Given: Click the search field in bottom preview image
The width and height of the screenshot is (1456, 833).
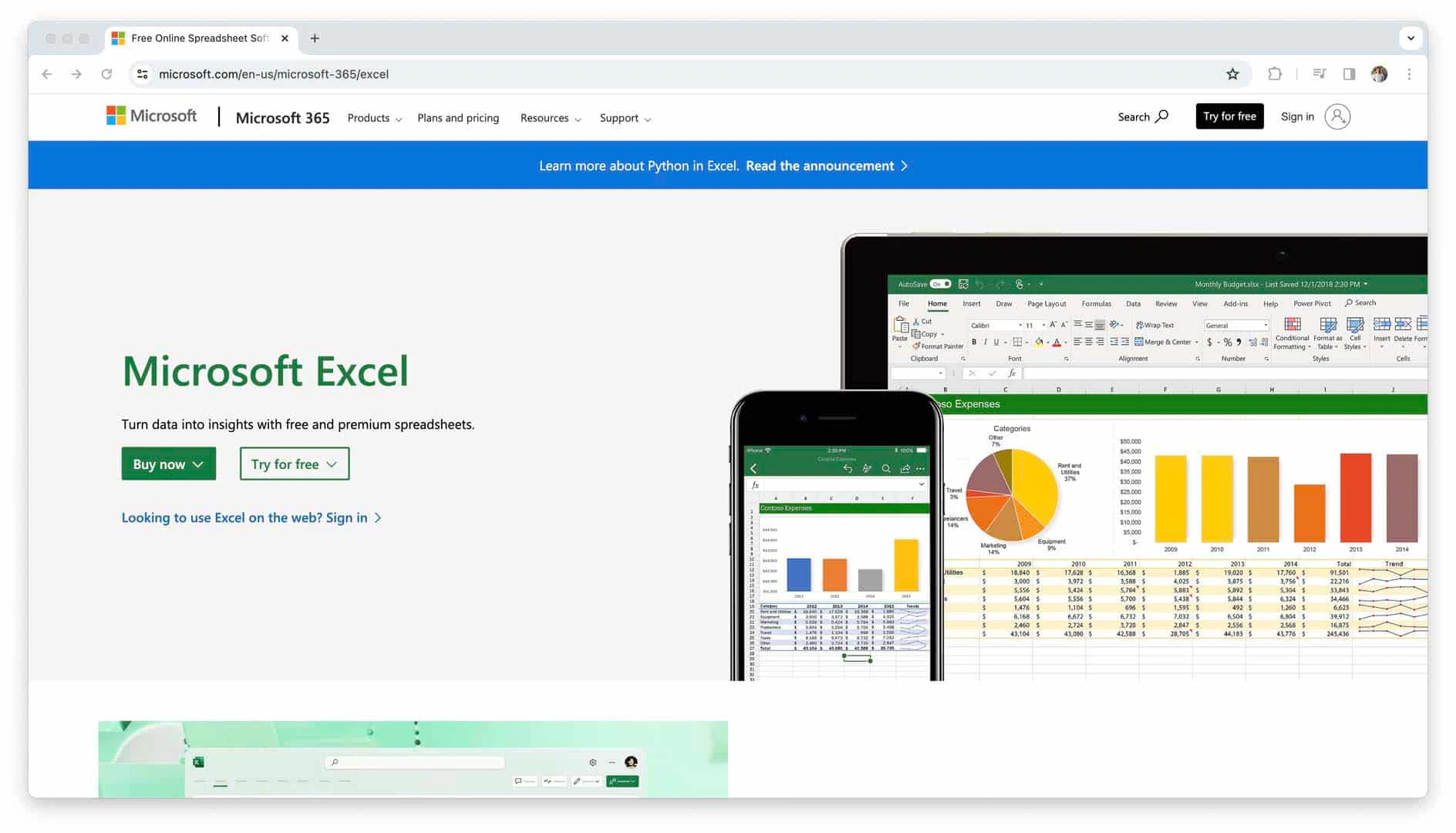Looking at the screenshot, I should [415, 762].
